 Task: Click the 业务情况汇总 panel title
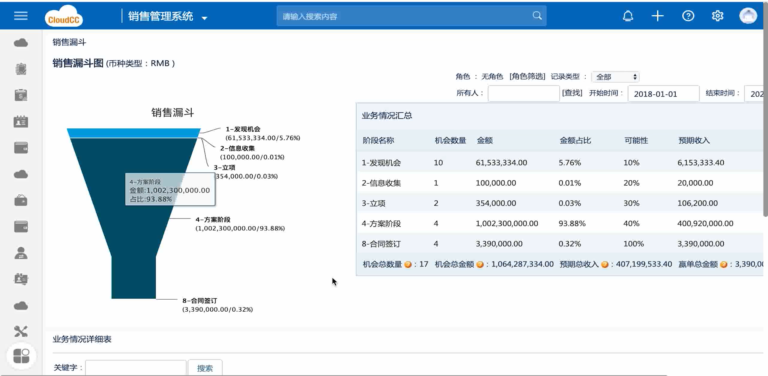coord(387,116)
